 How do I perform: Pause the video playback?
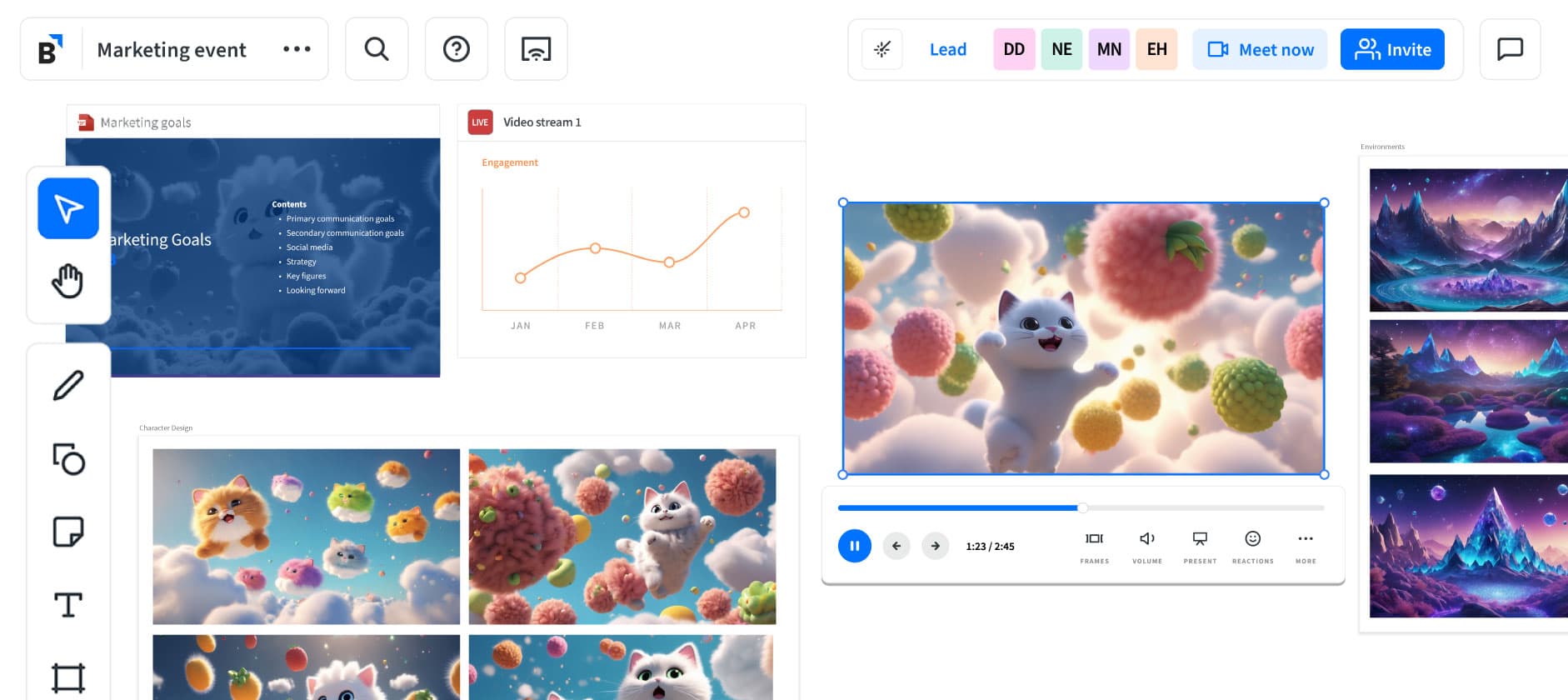pyautogui.click(x=855, y=546)
